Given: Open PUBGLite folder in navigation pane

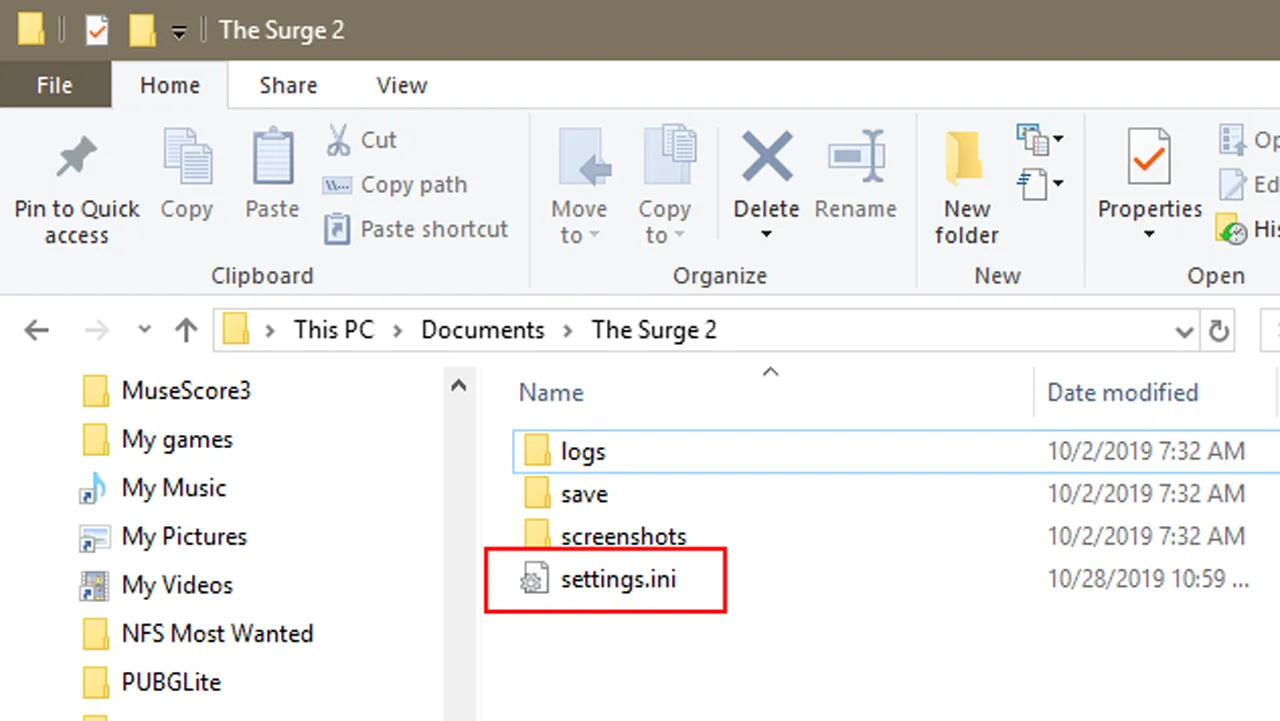Looking at the screenshot, I should [x=171, y=682].
